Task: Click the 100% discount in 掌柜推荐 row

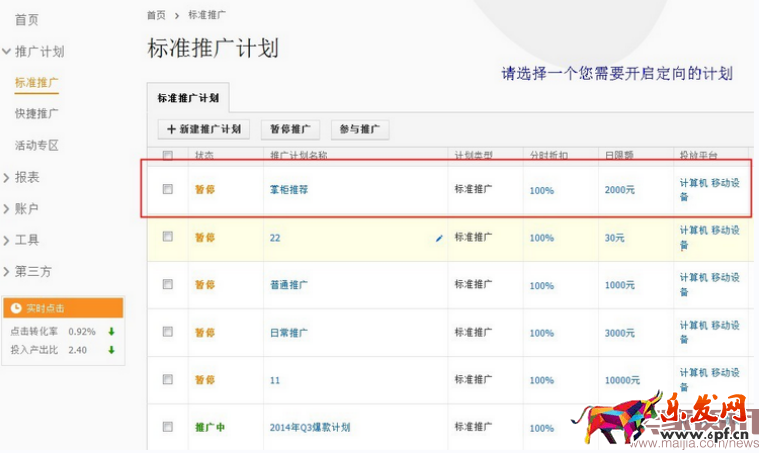Action: point(542,191)
